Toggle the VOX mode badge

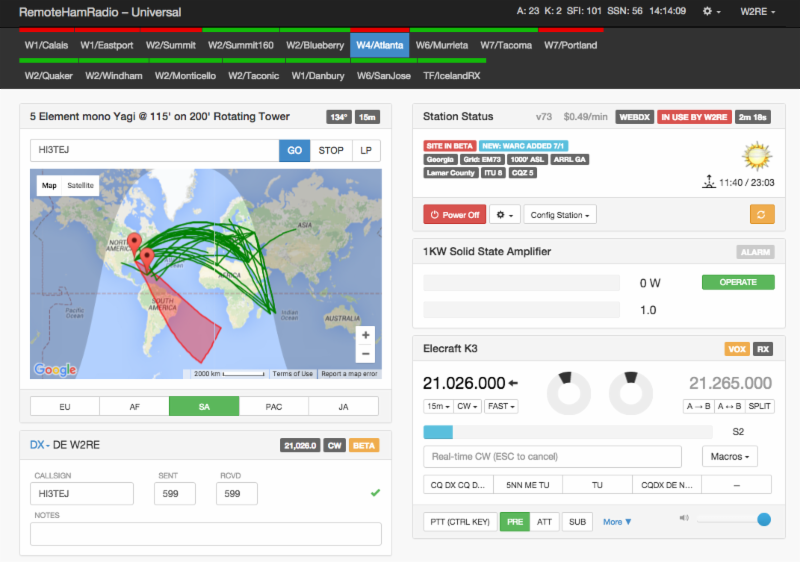736,349
